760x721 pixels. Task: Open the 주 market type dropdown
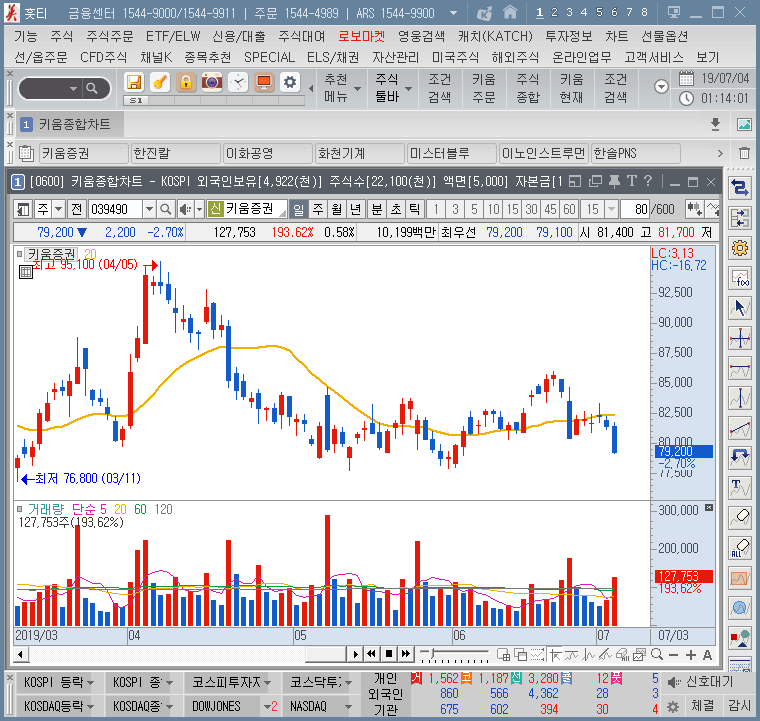(58, 209)
